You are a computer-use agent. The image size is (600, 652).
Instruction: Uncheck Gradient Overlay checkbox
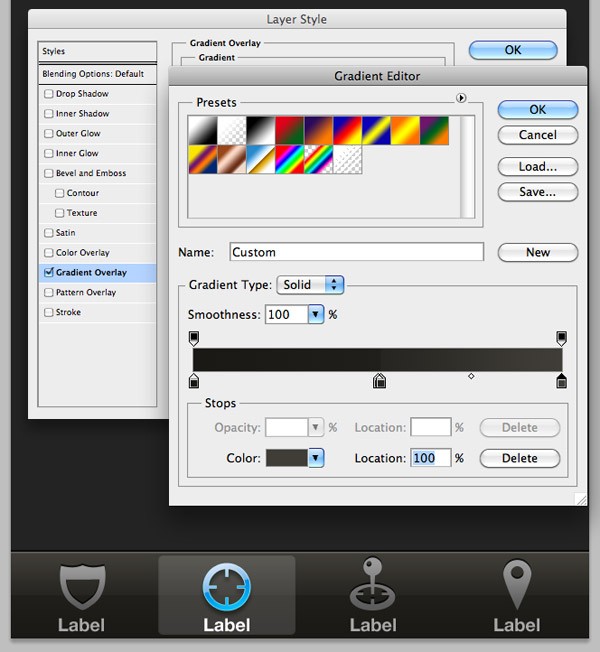[x=49, y=272]
